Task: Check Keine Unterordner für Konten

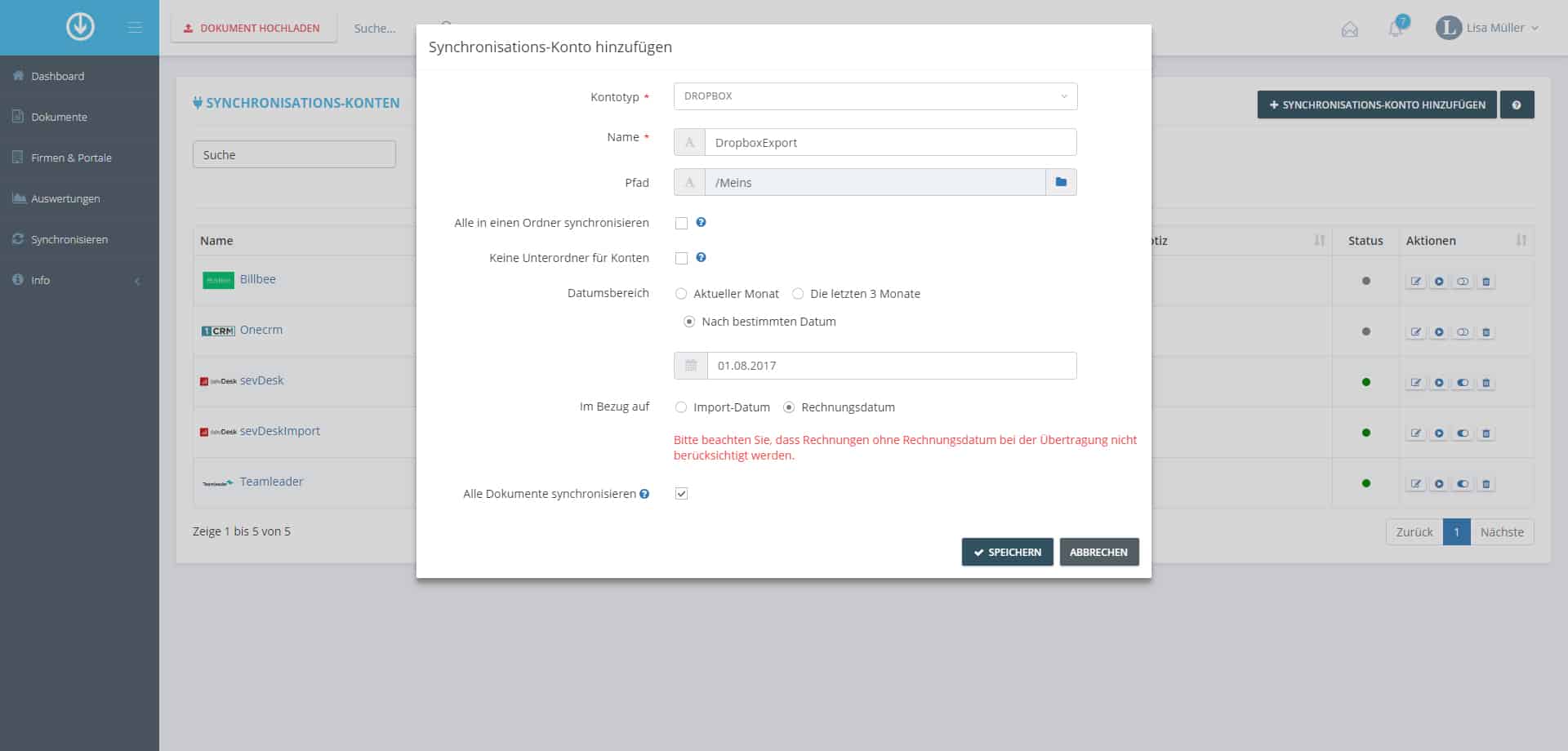Action: coord(681,258)
